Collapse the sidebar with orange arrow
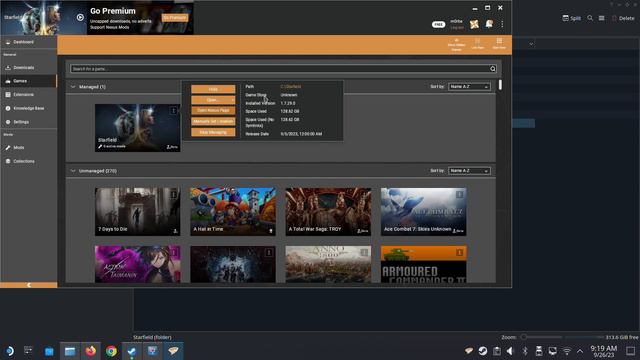Image resolution: width=640 pixels, height=360 pixels. pyautogui.click(x=29, y=285)
